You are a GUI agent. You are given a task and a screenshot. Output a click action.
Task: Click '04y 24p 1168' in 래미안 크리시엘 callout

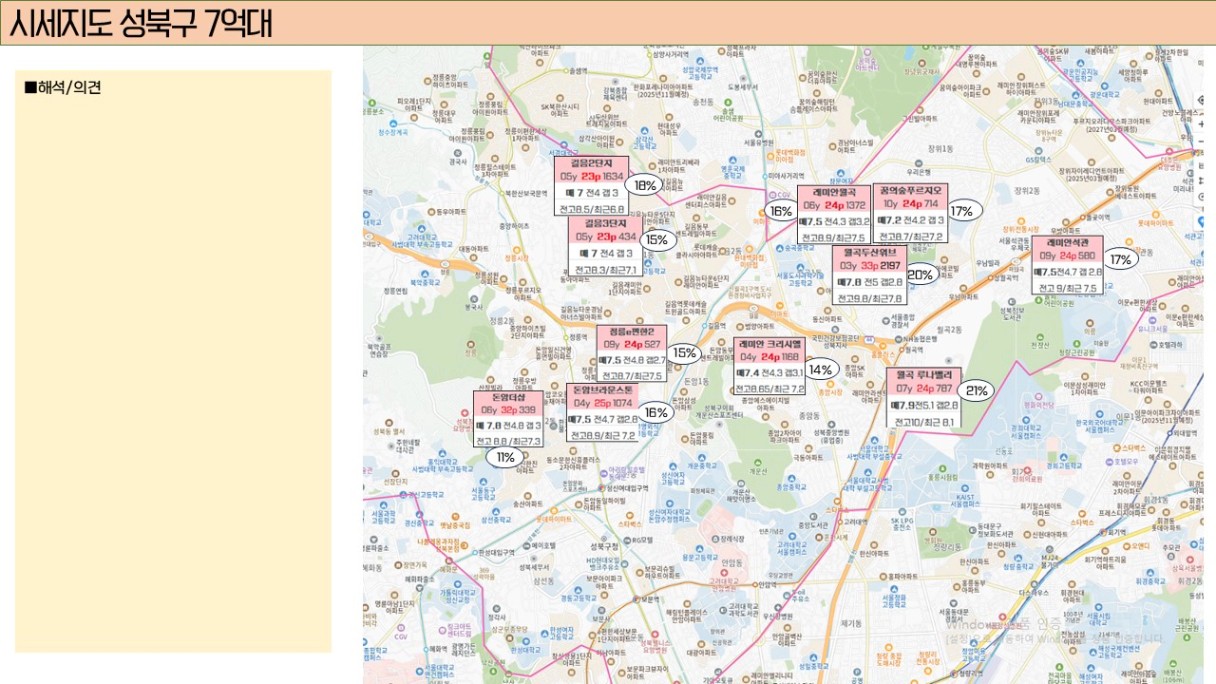[x=770, y=356]
